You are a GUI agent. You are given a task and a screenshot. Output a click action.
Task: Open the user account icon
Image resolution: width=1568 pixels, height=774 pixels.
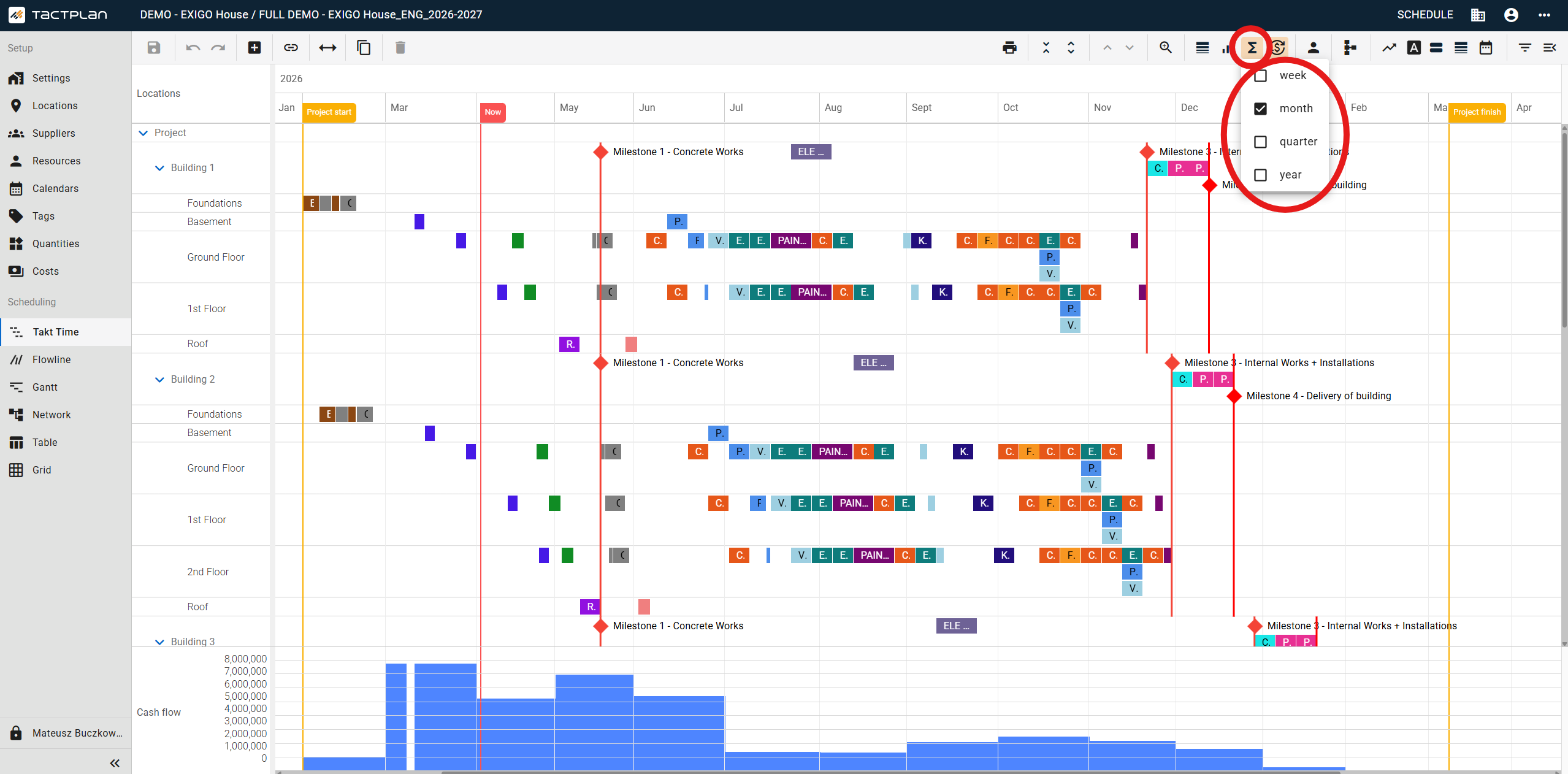point(1511,15)
